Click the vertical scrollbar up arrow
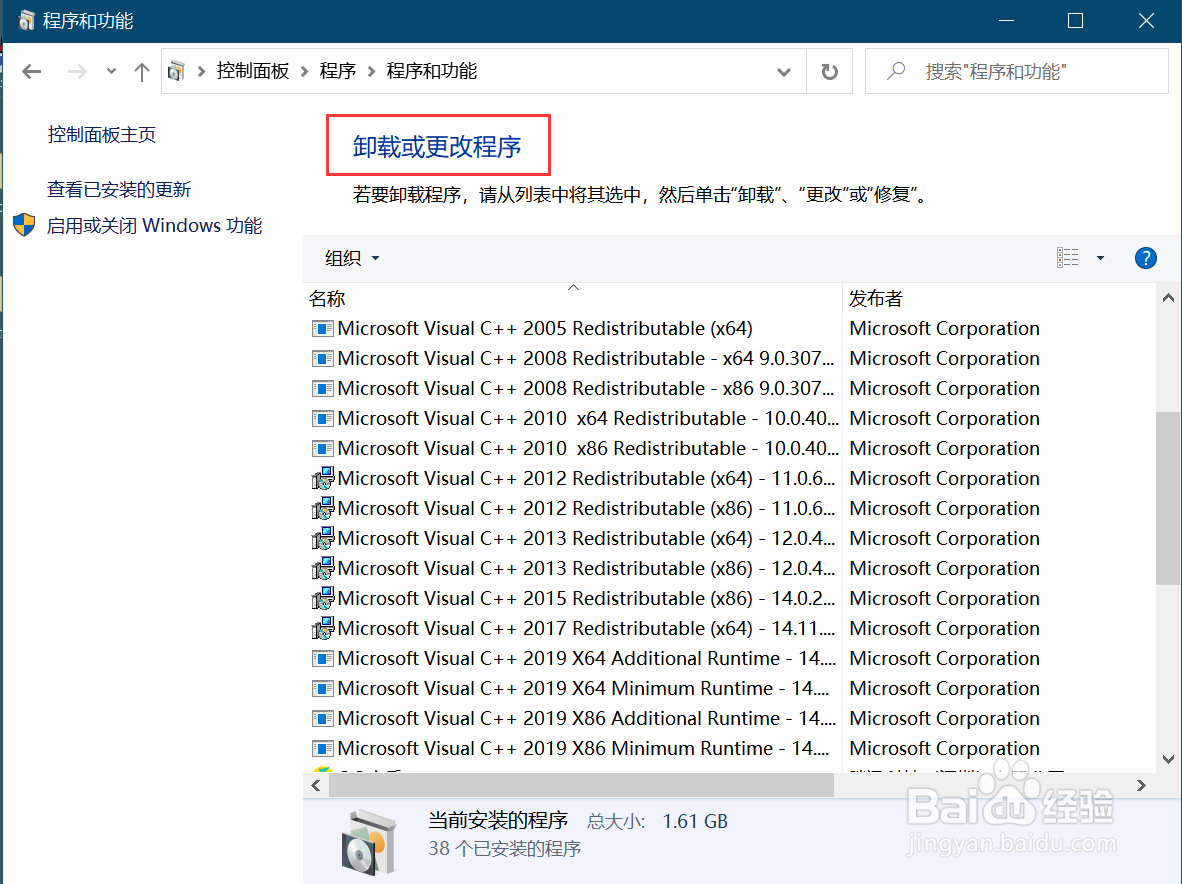 coord(1168,298)
